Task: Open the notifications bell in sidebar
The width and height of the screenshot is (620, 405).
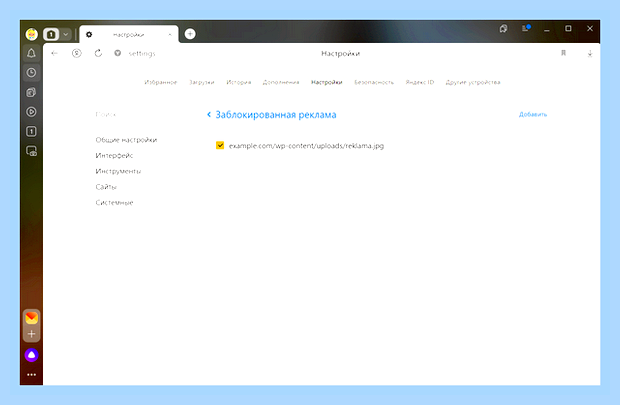Action: (x=31, y=53)
